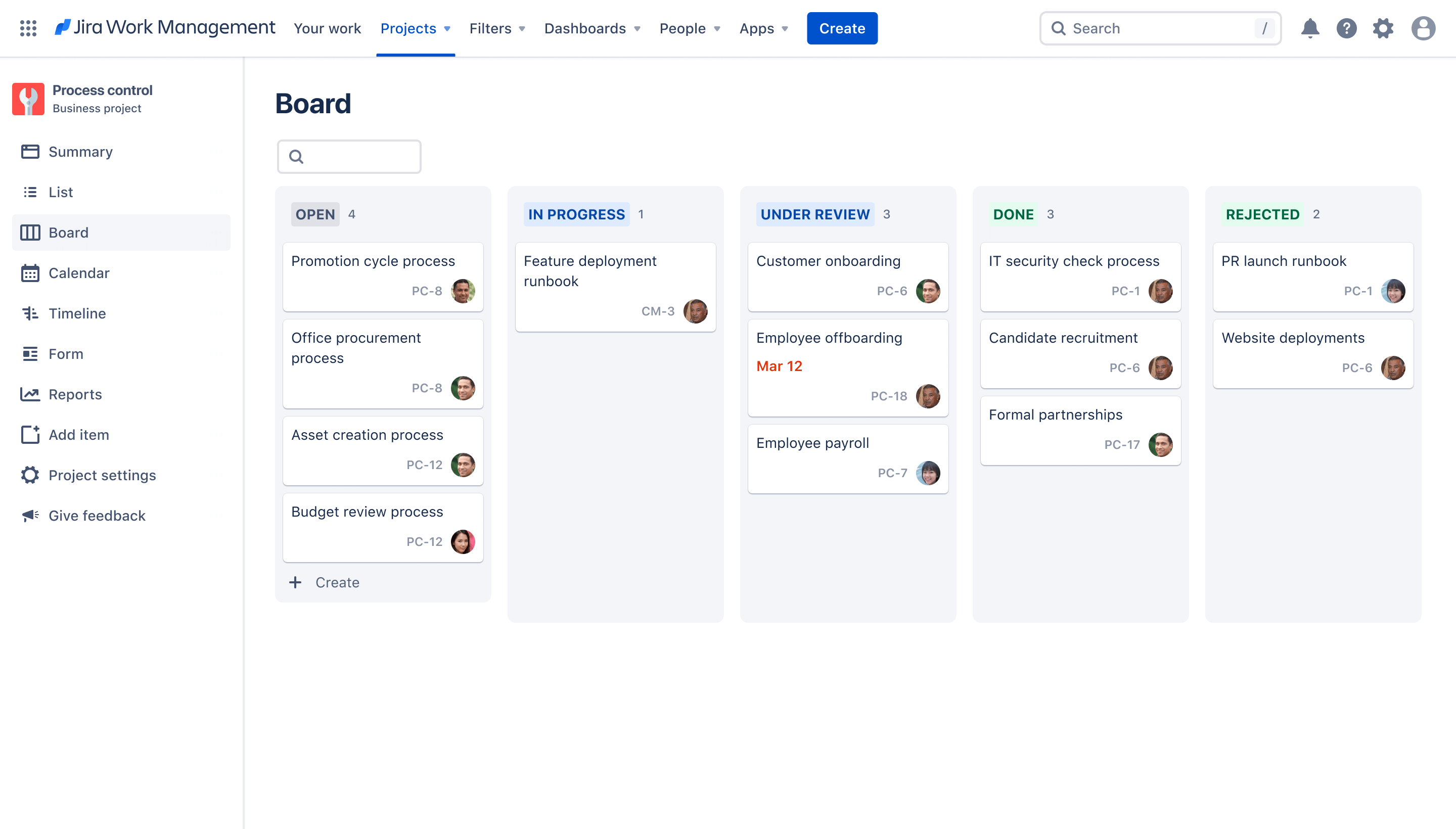Click the List view tab
The width and height of the screenshot is (1456, 829).
[x=60, y=191]
